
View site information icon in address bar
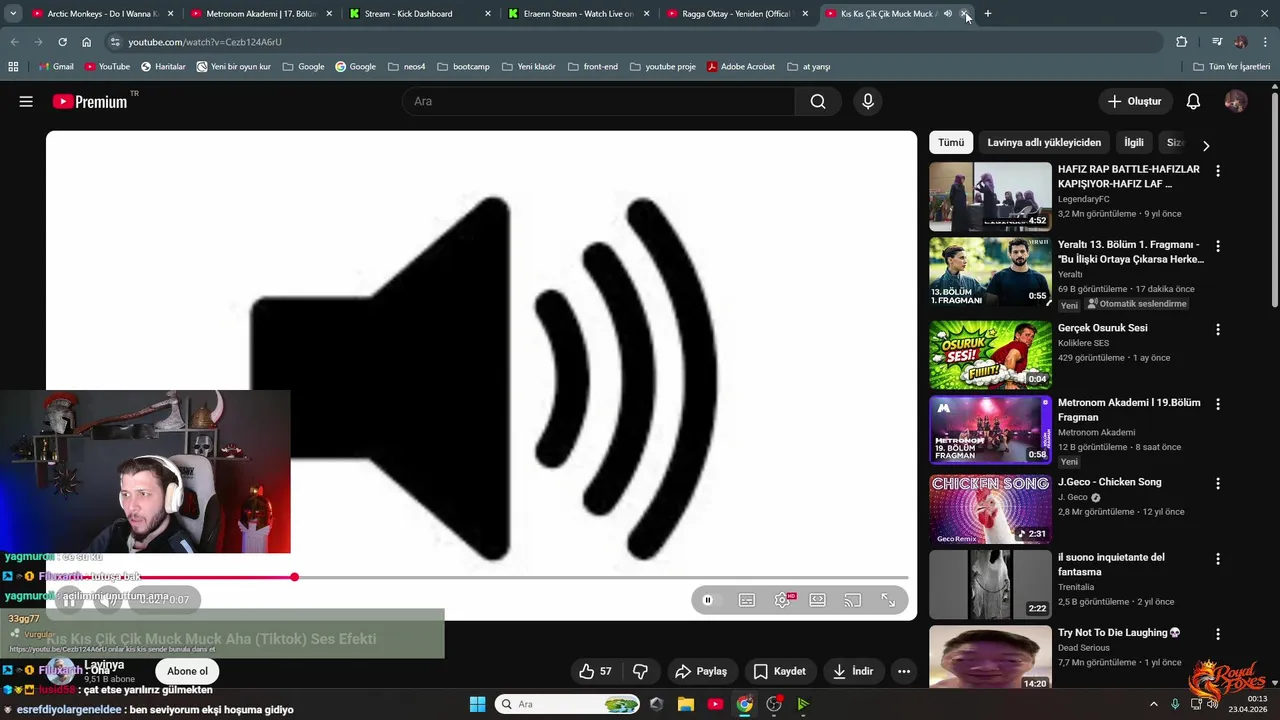(x=115, y=42)
